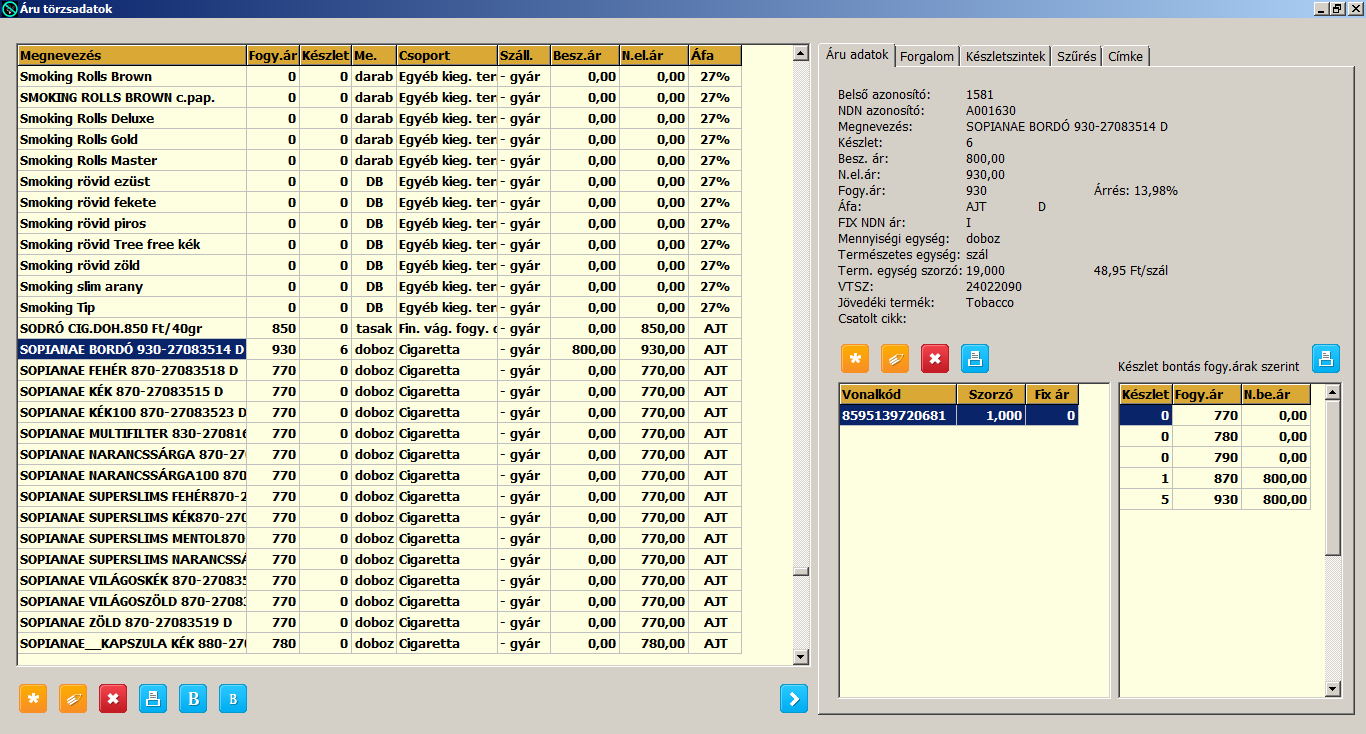Select the 'SOPIANAE MULTIFILTER' row
The width and height of the screenshot is (1366, 734).
(380, 434)
